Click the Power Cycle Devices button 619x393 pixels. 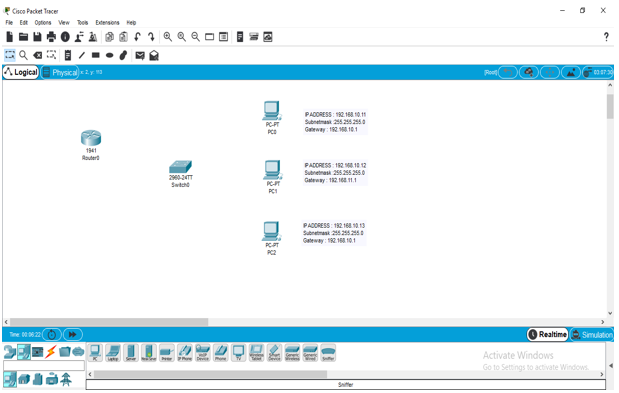52,335
